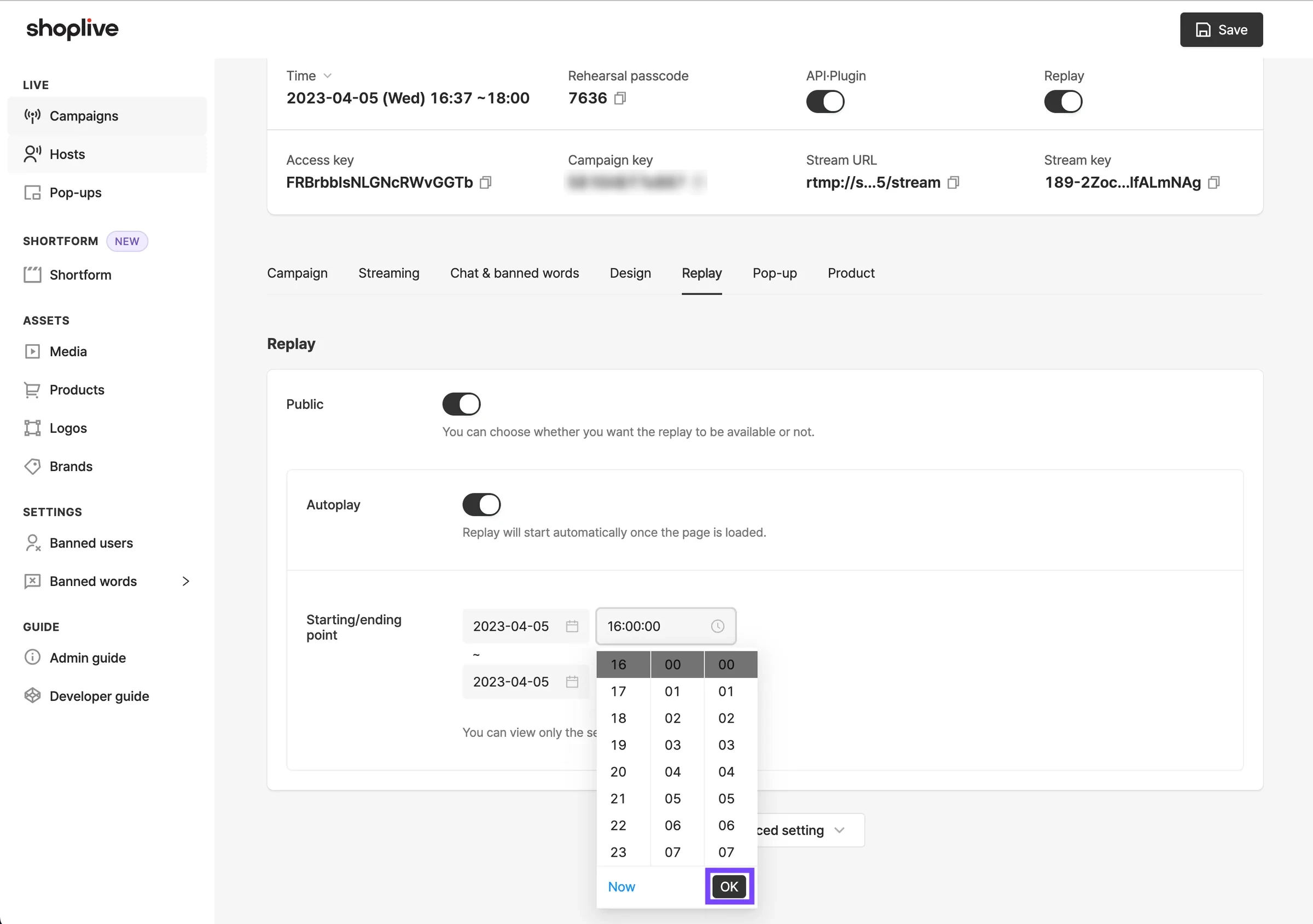1313x924 pixels.
Task: Copy the Stream URL
Action: coord(954,182)
